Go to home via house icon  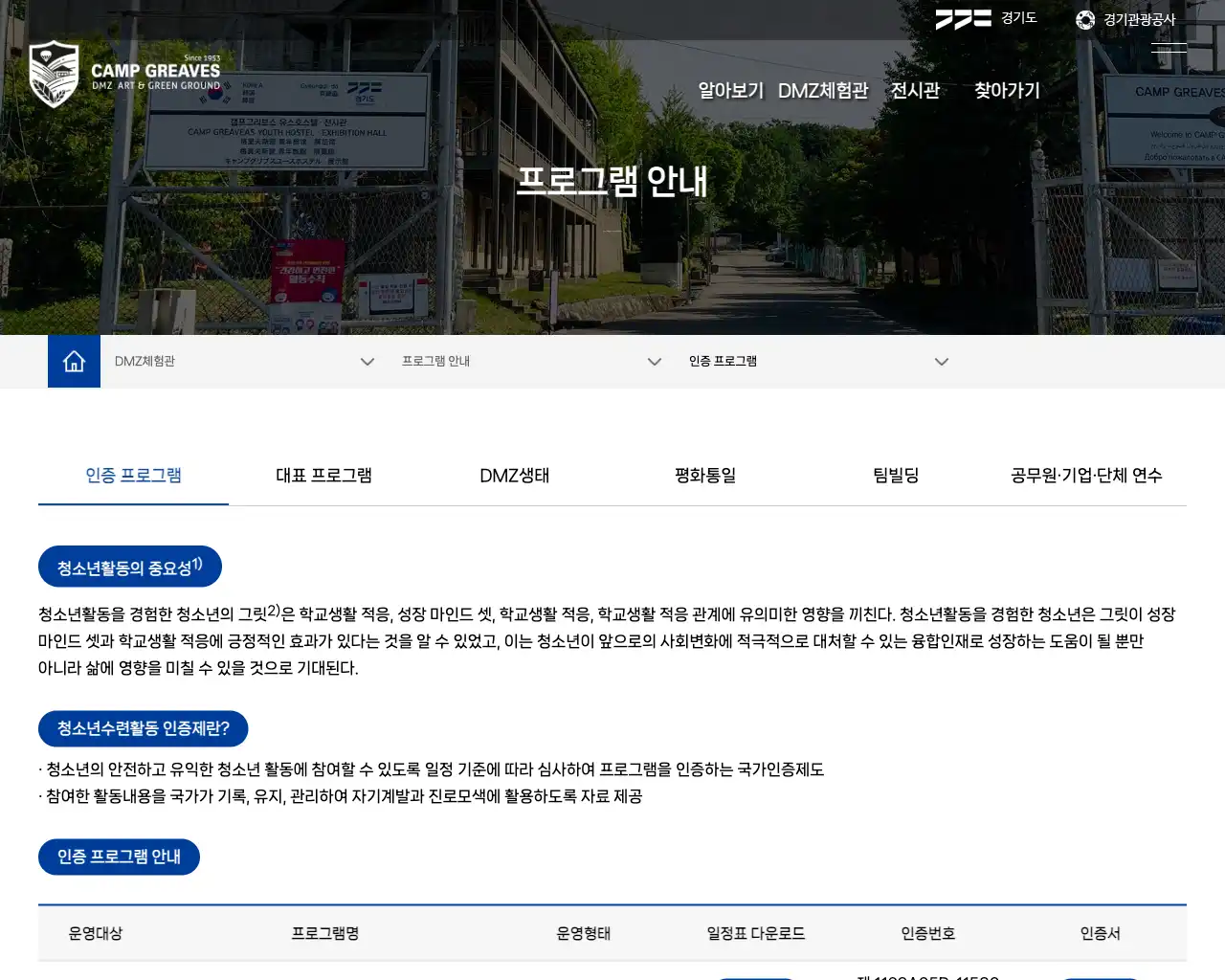(74, 361)
